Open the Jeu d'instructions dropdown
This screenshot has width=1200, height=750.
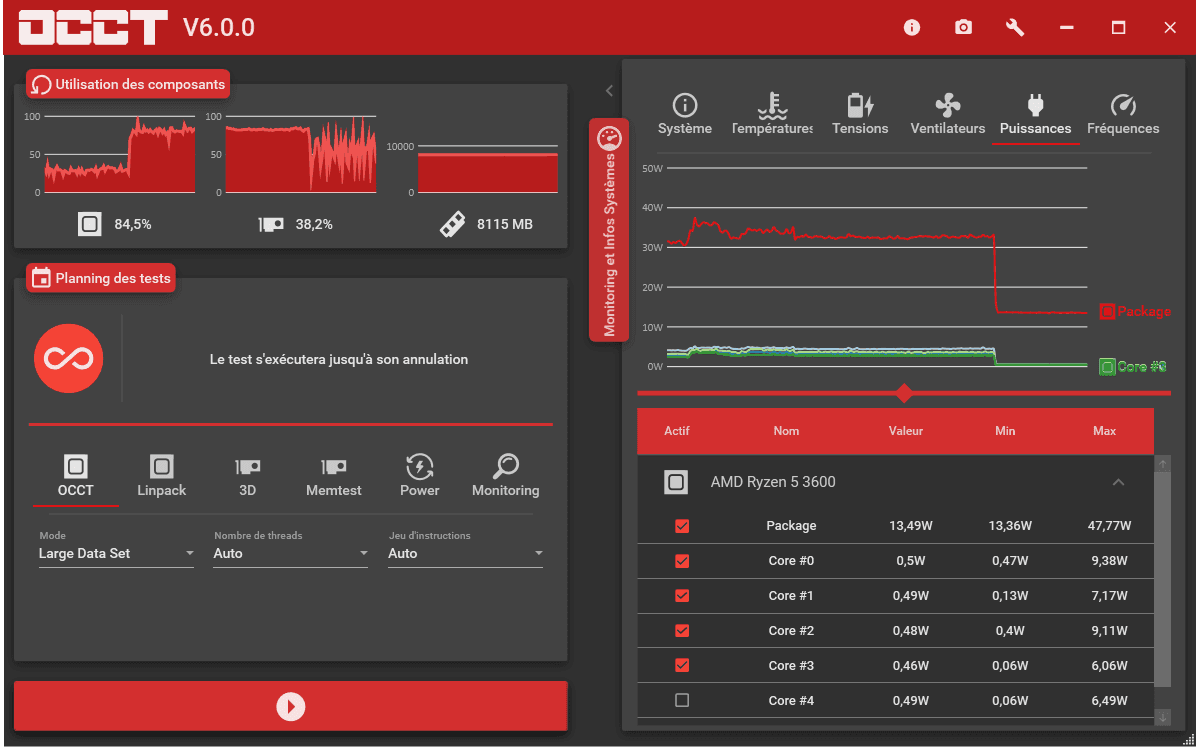[x=466, y=553]
